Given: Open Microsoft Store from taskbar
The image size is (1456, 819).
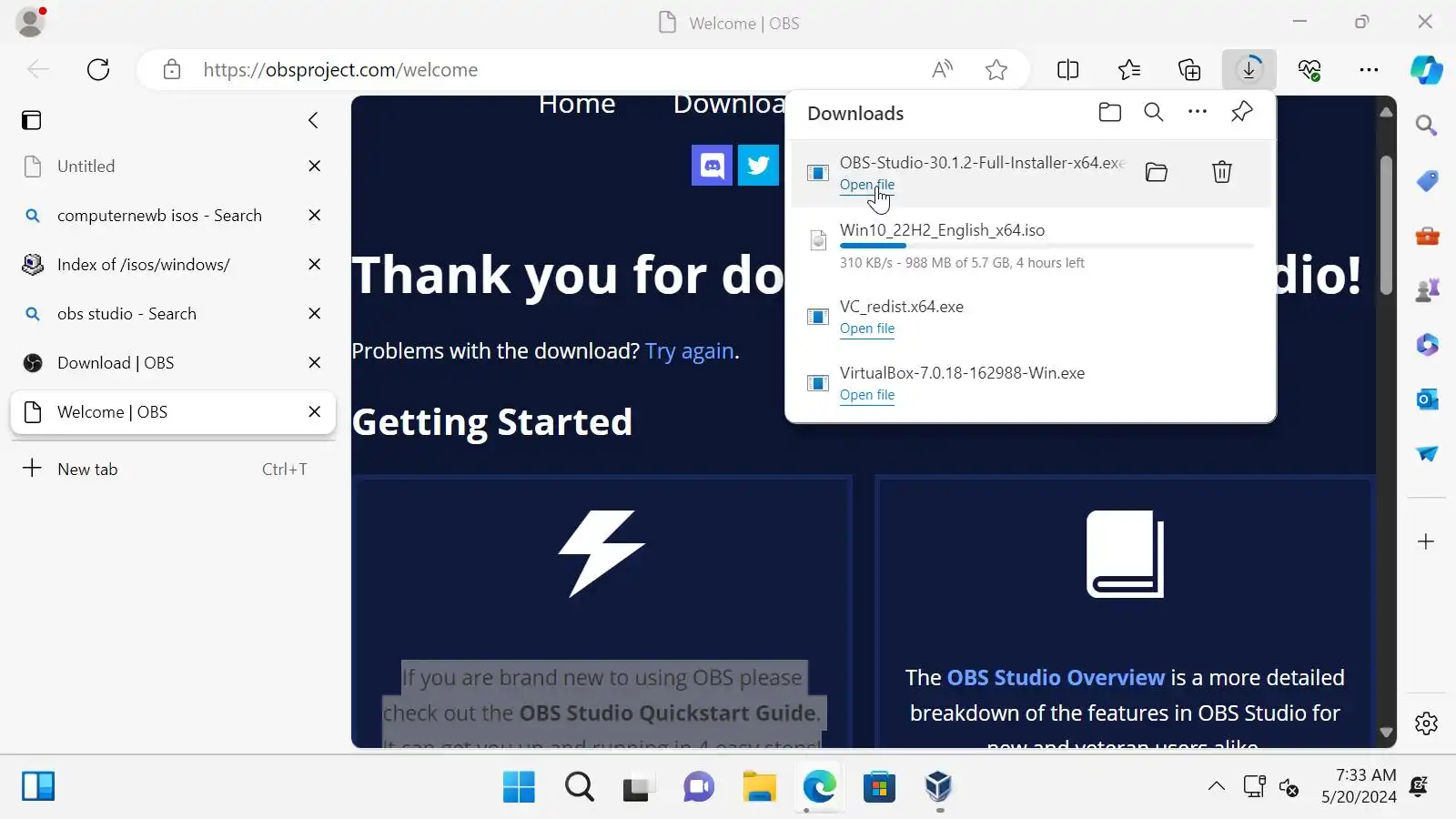Looking at the screenshot, I should (879, 786).
